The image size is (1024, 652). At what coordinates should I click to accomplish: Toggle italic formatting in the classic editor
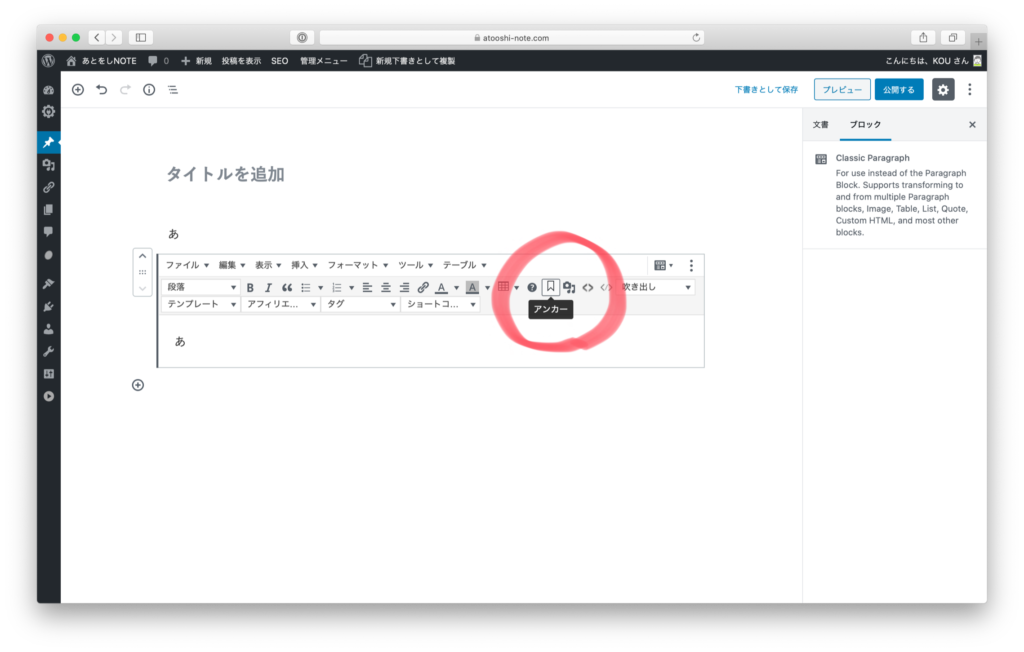click(268, 288)
